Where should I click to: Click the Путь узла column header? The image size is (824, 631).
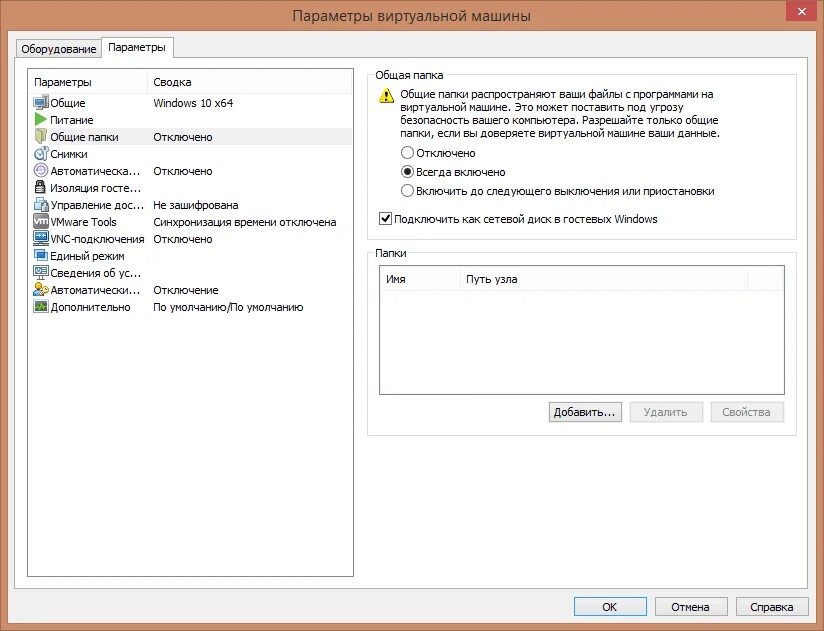click(x=490, y=280)
